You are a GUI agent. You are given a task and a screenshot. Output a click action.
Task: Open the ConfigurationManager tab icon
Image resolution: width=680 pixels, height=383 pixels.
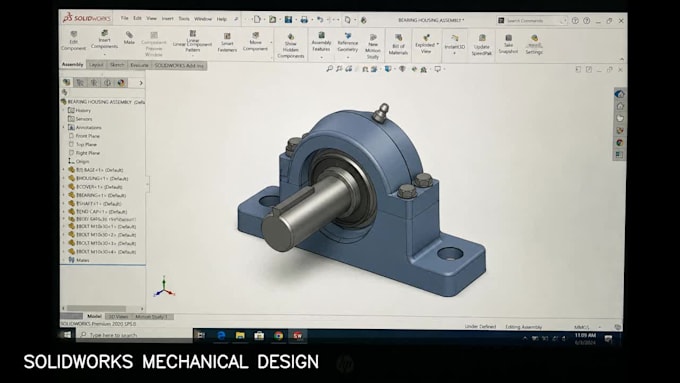pyautogui.click(x=94, y=82)
